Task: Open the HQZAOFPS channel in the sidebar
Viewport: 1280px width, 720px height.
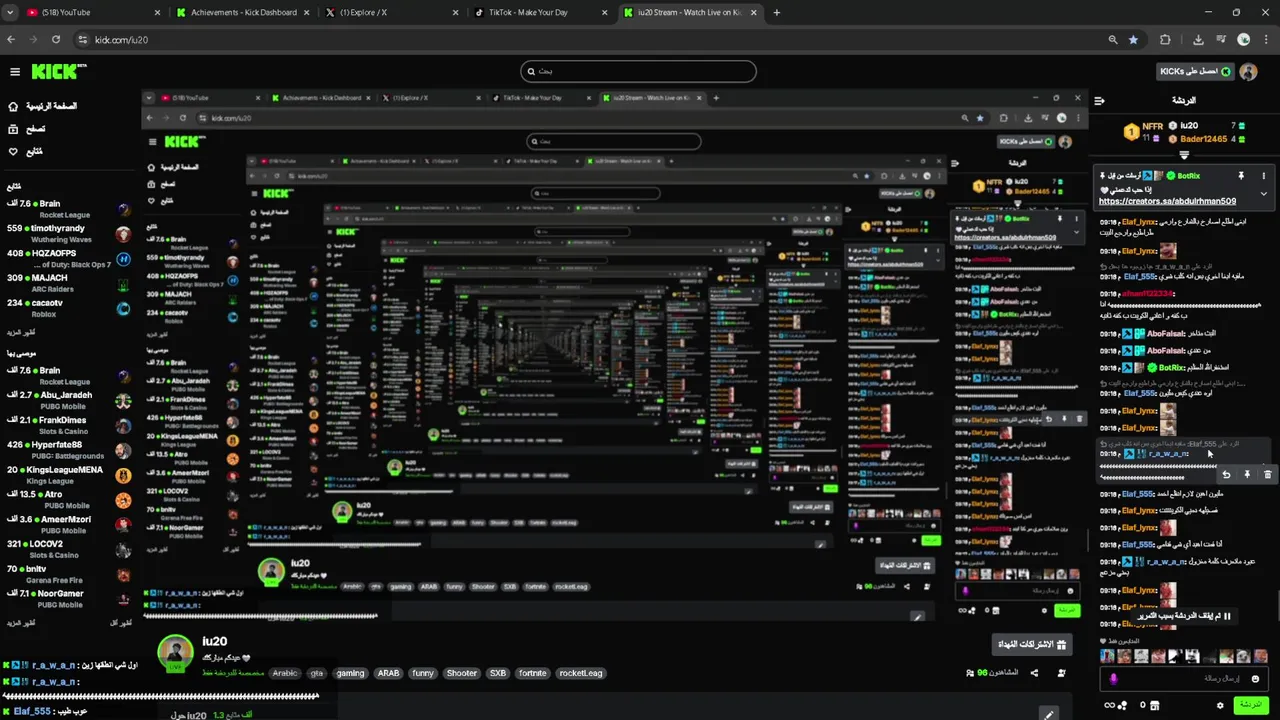Action: (x=68, y=258)
